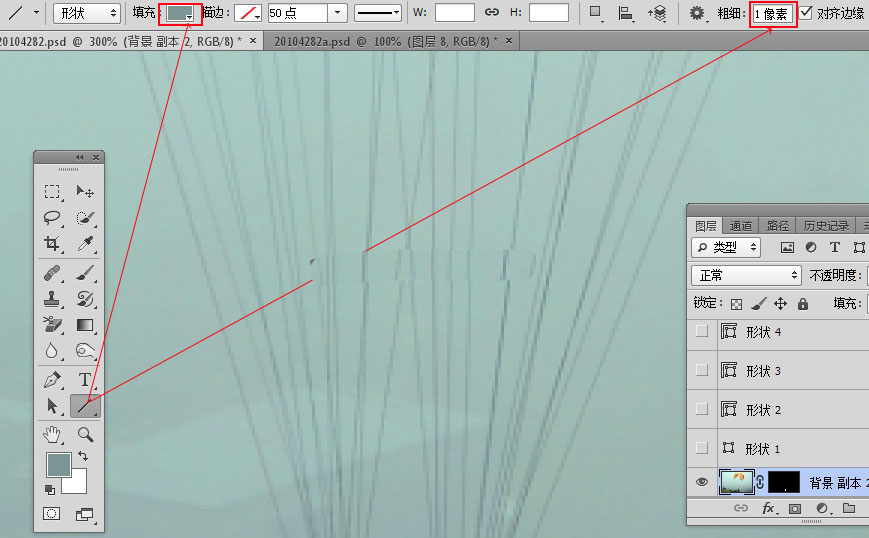Image resolution: width=869 pixels, height=538 pixels.
Task: Switch to the 通道 panel tab
Action: [741, 226]
